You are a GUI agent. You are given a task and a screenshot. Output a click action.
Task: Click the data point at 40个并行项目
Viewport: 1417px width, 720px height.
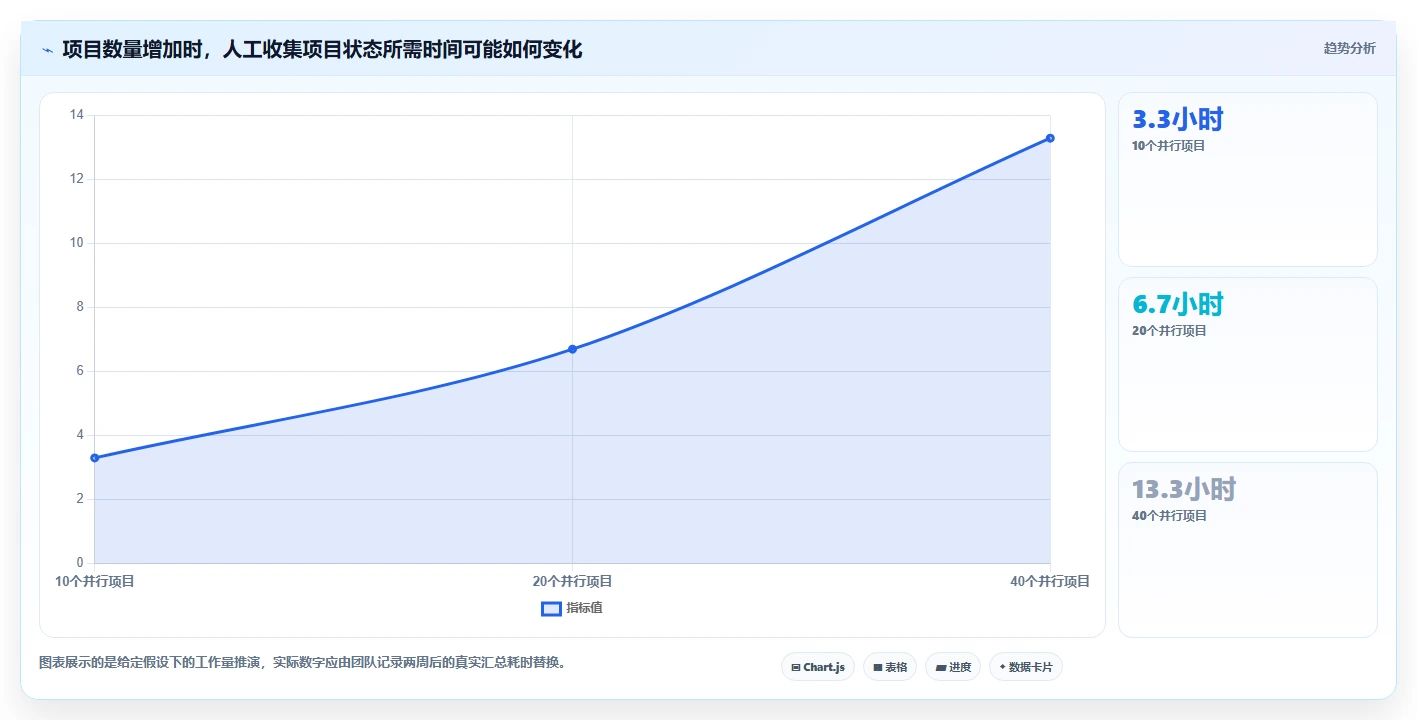1050,138
